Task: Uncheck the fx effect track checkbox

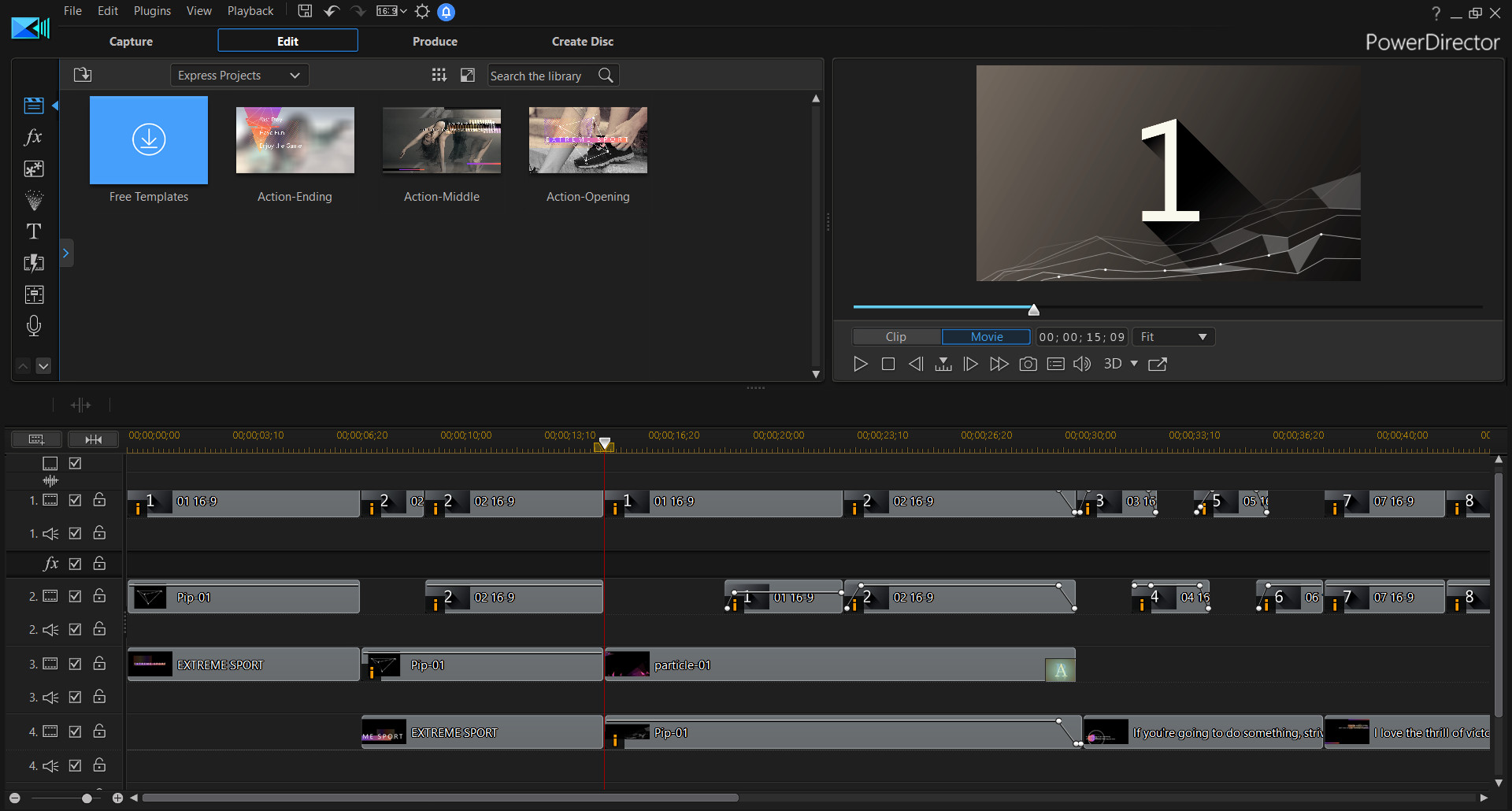Action: 75,564
